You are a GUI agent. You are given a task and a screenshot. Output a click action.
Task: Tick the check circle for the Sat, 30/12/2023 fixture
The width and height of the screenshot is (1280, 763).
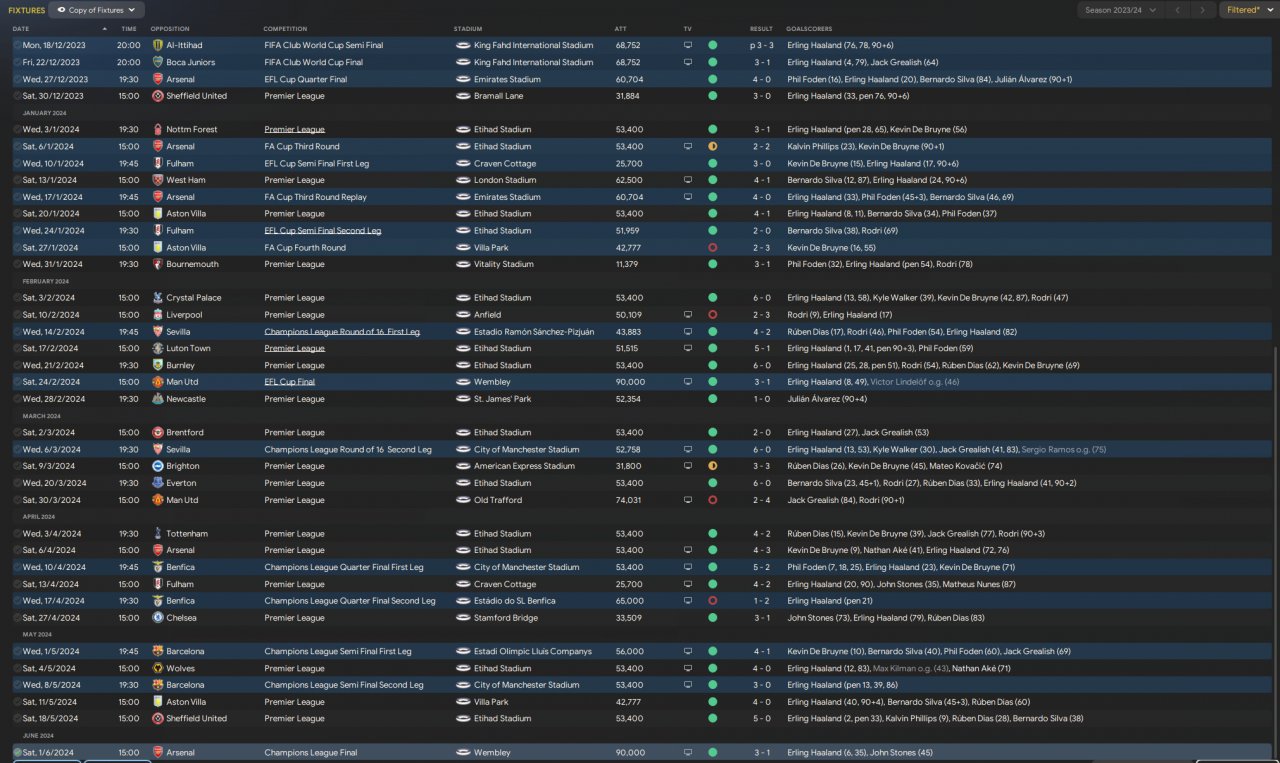point(17,96)
